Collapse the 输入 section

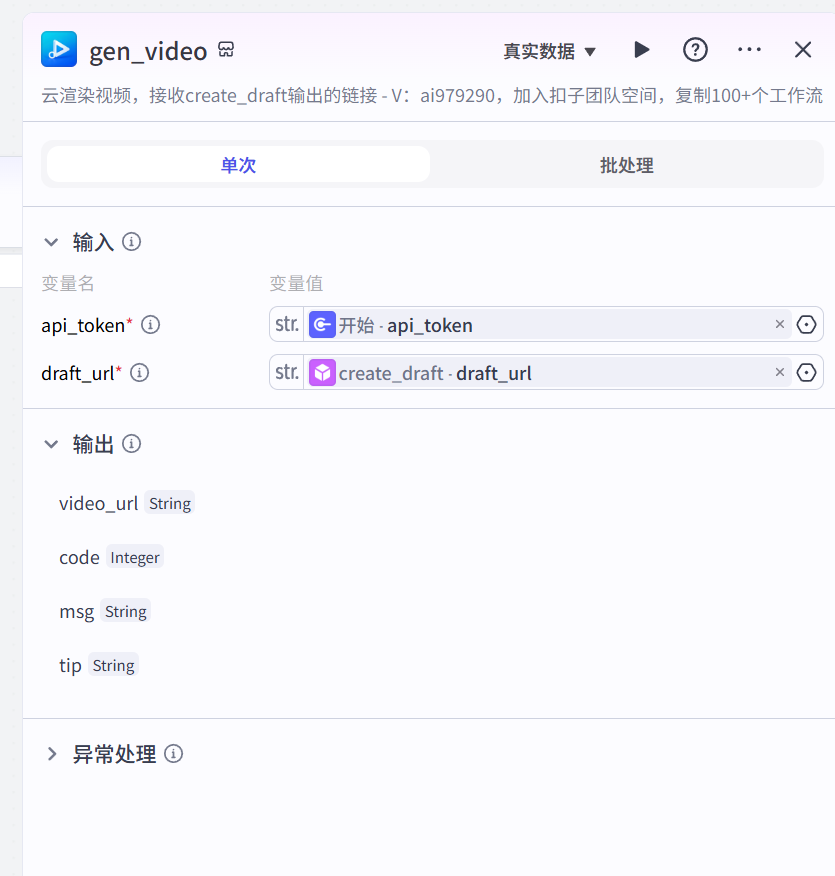[x=51, y=241]
